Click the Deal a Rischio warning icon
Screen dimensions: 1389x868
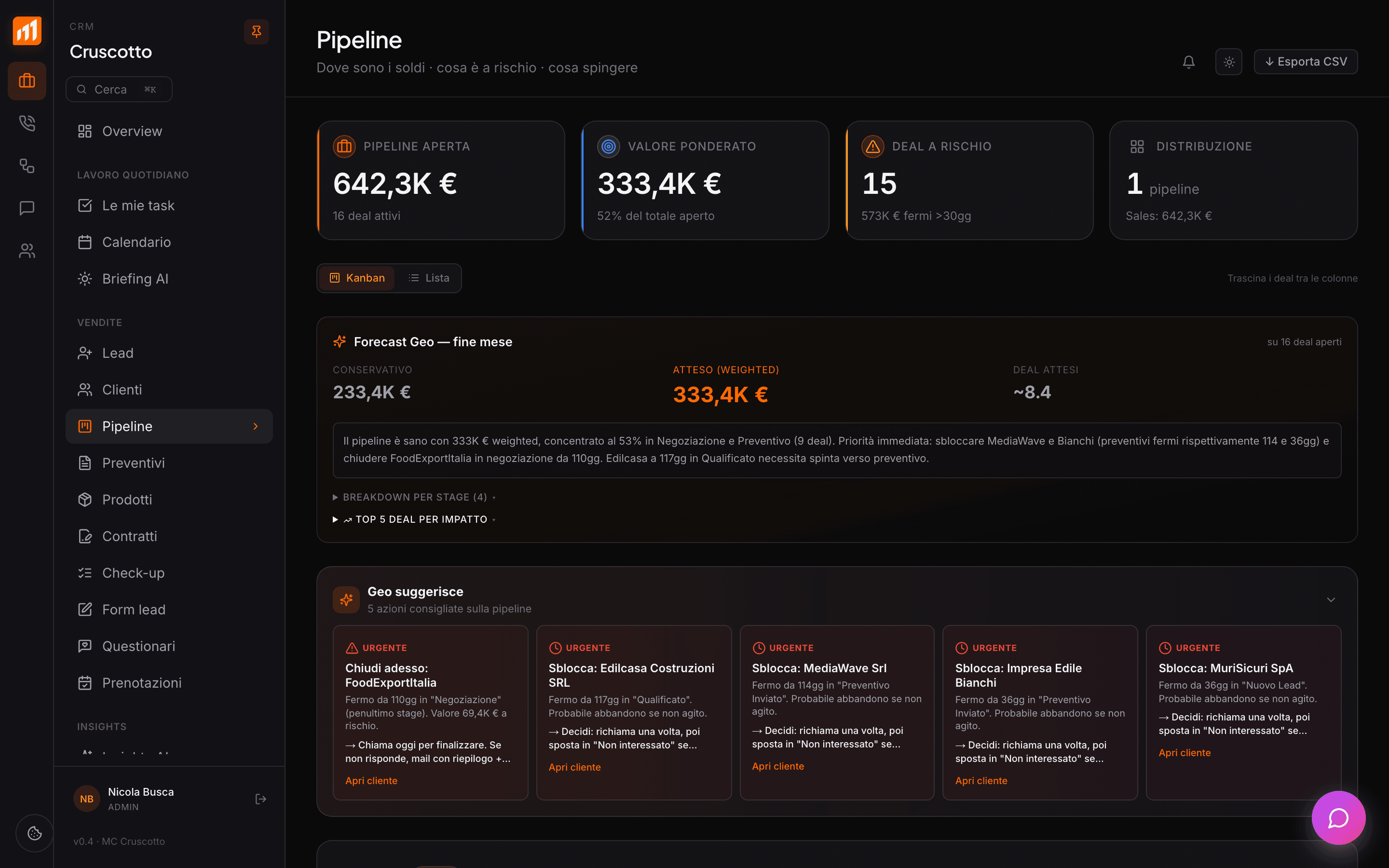click(x=872, y=147)
